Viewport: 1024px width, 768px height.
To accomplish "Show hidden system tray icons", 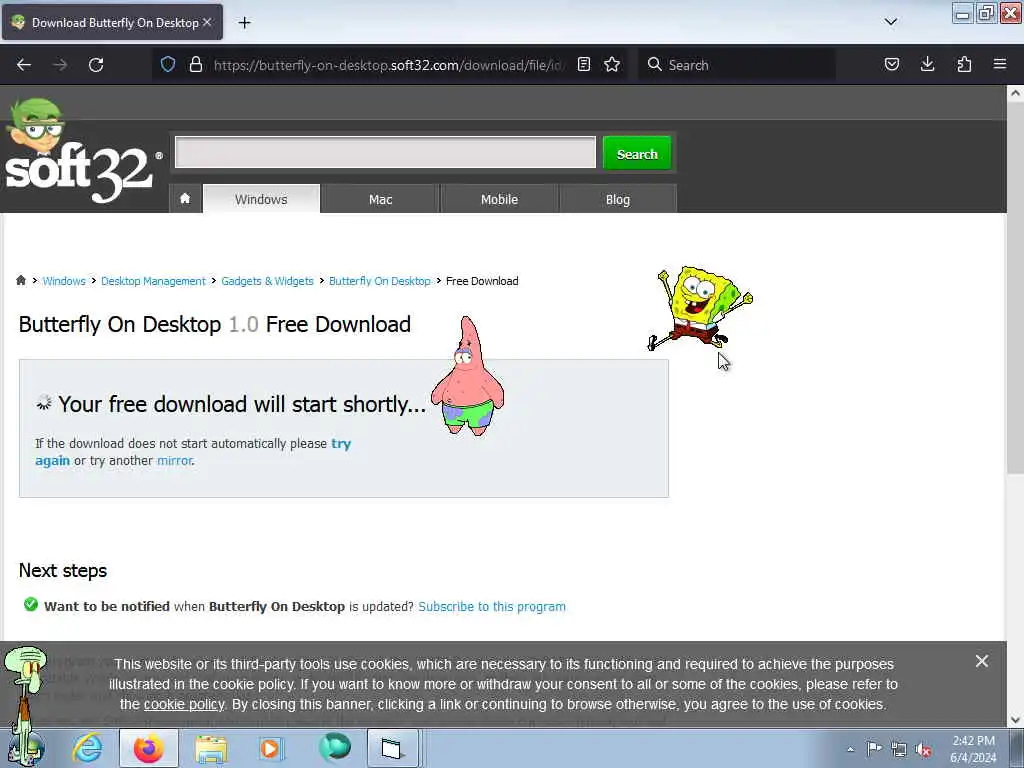I will (850, 749).
